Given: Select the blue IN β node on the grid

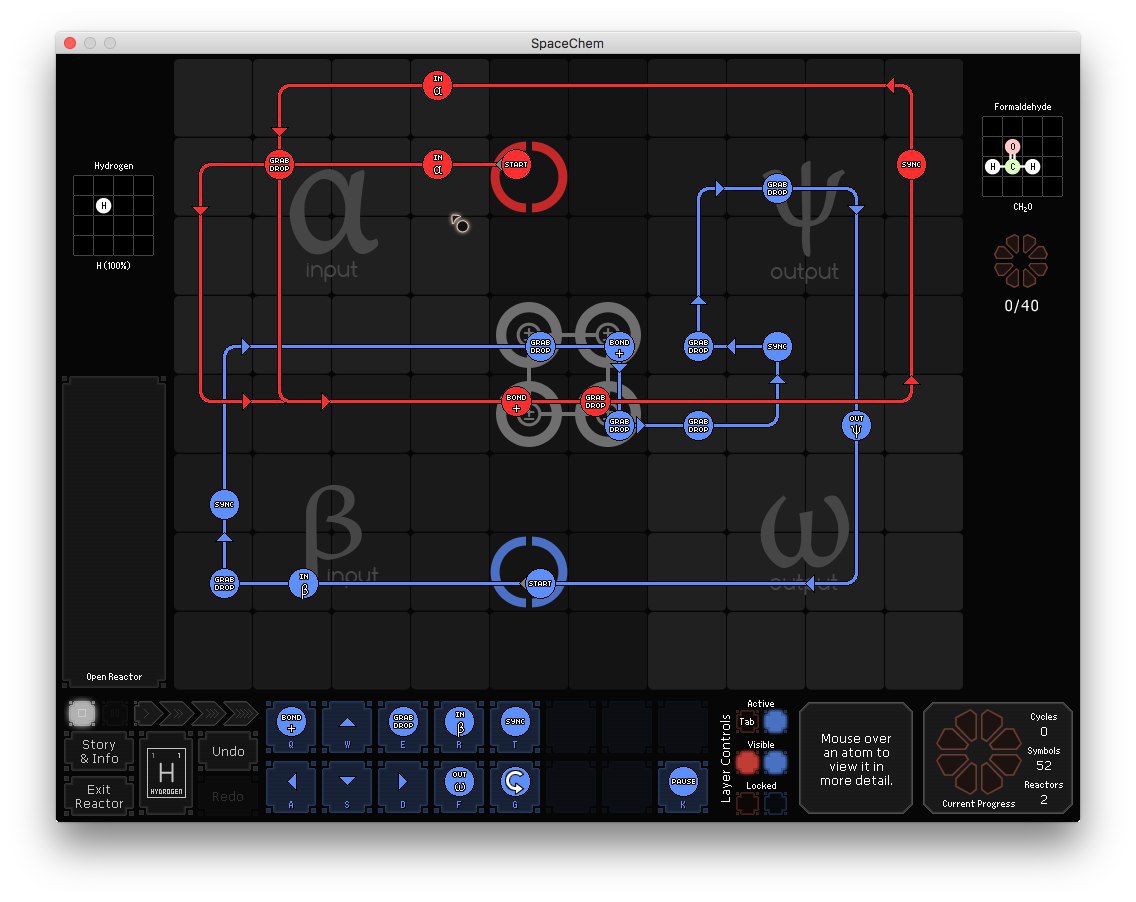Looking at the screenshot, I should coord(304,583).
